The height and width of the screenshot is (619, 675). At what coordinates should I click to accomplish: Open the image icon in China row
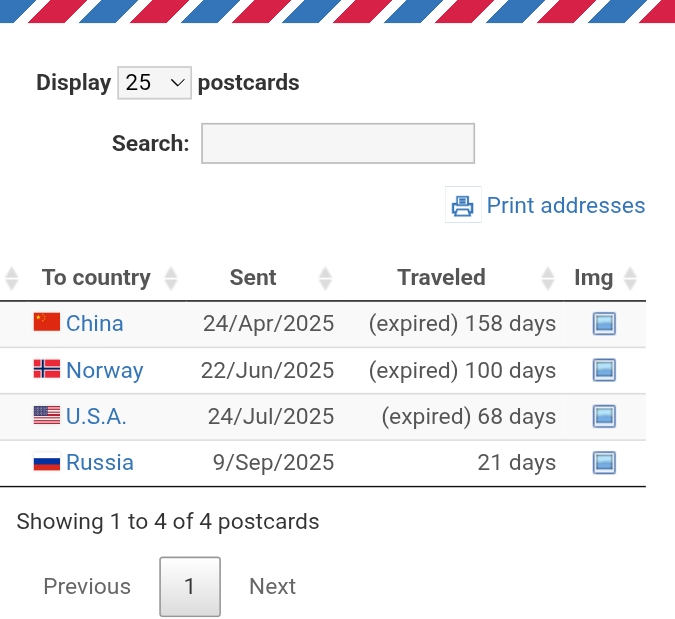pos(604,324)
